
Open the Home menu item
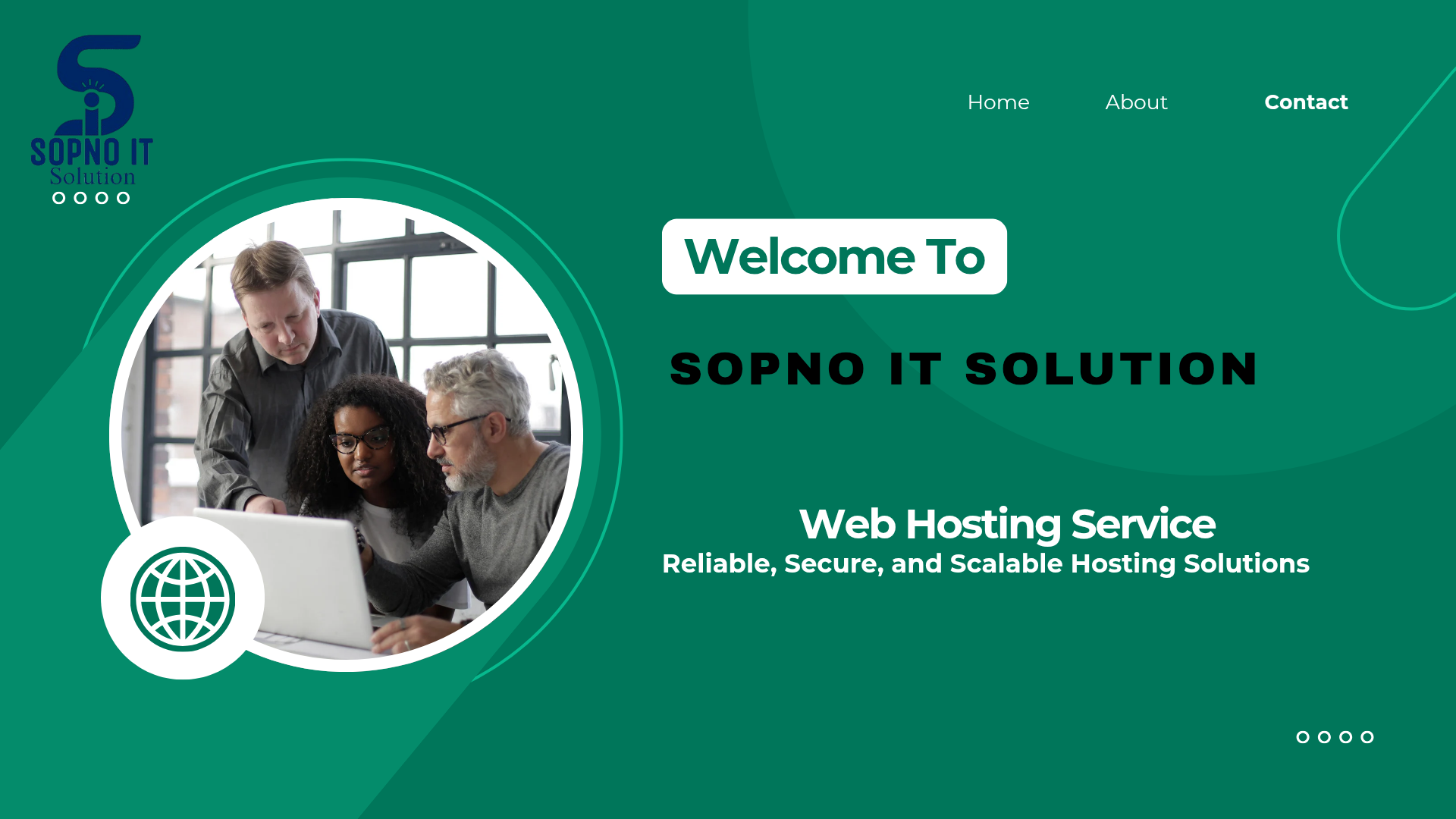click(x=998, y=102)
